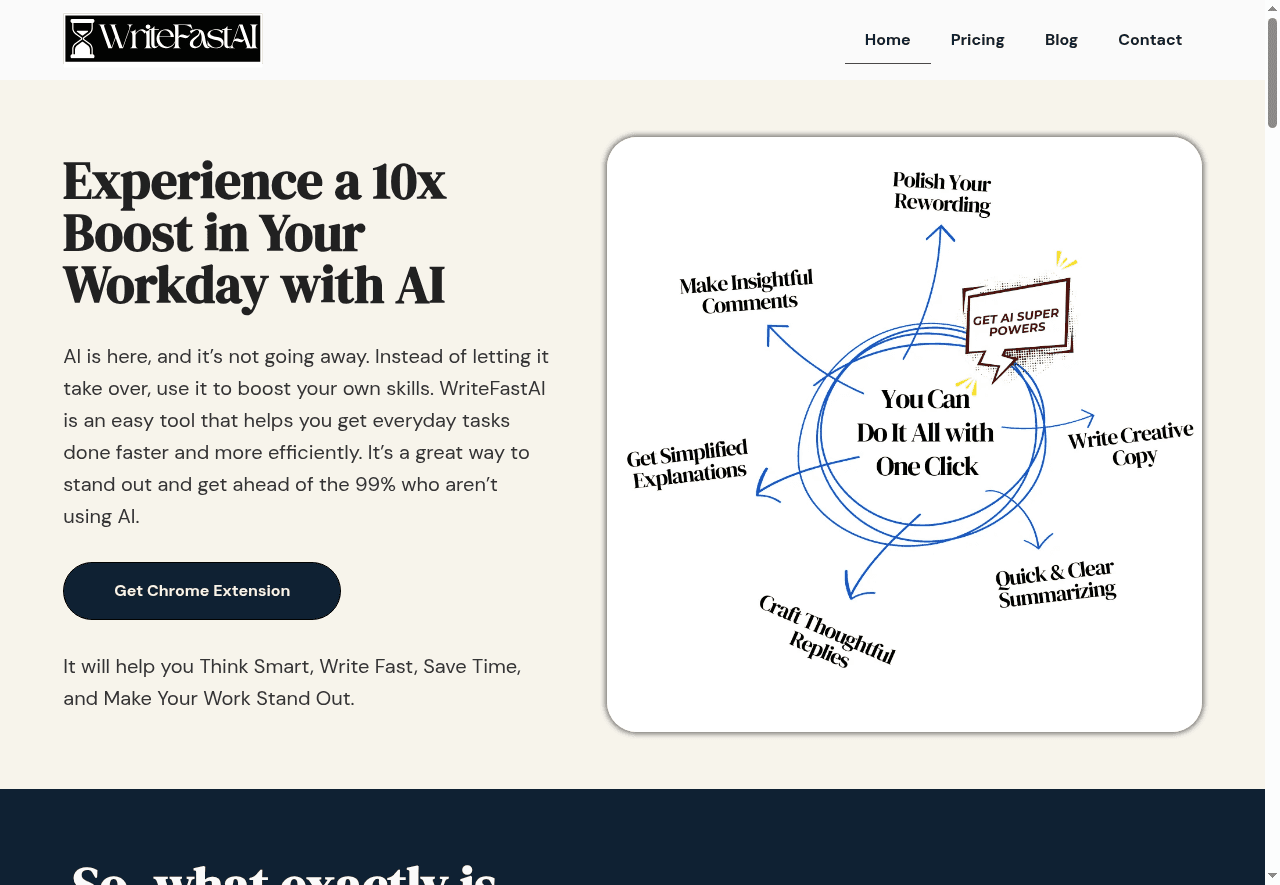Select the 'Polish Your Rewording' label
The width and height of the screenshot is (1280, 885).
pos(941,192)
